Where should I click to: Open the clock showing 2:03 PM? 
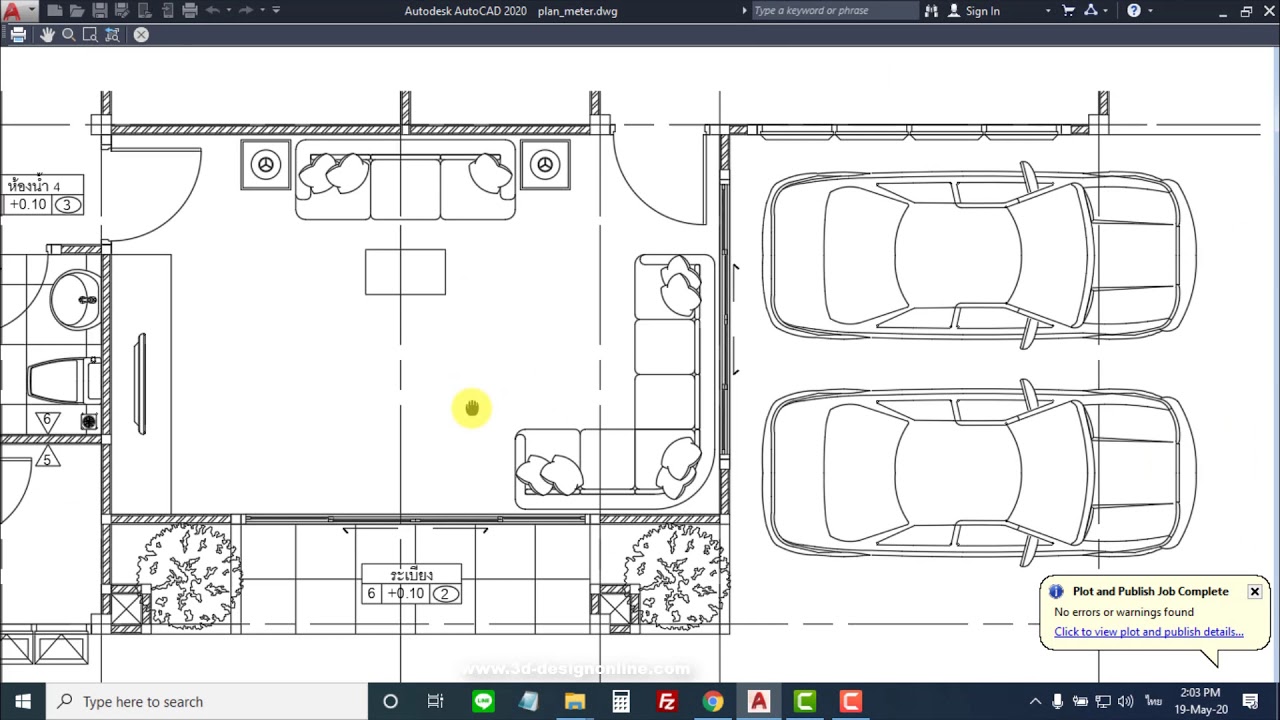pos(1201,701)
